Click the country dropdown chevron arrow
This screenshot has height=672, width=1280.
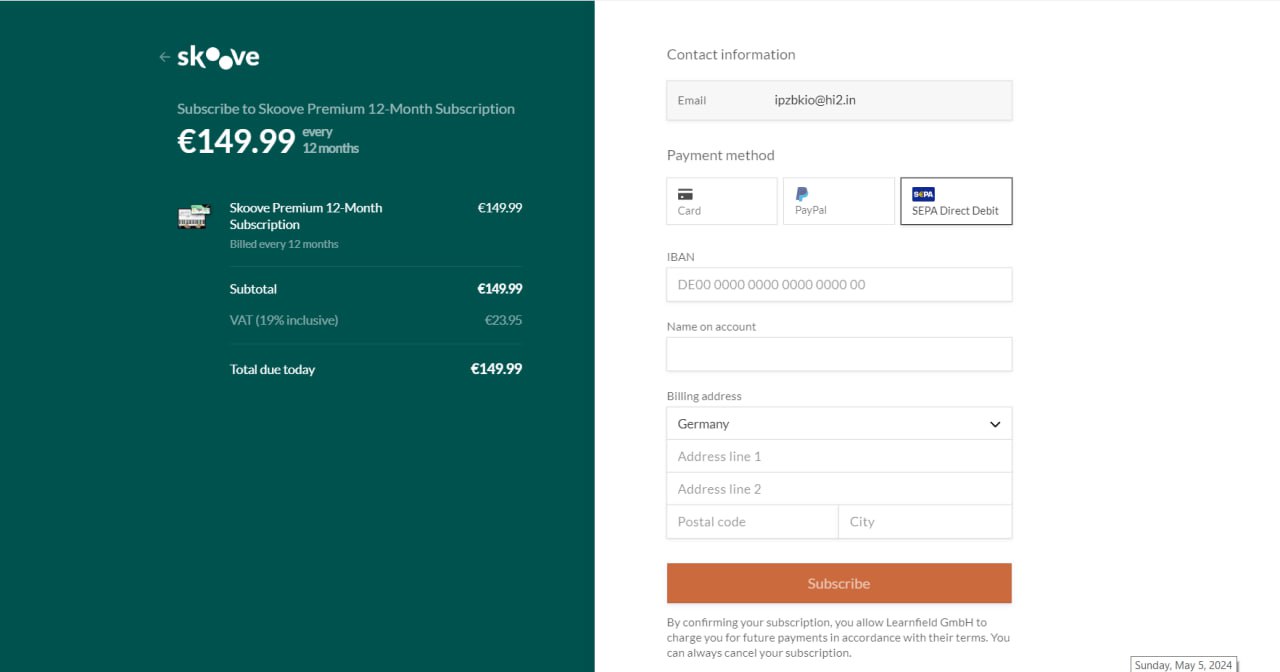coord(995,424)
